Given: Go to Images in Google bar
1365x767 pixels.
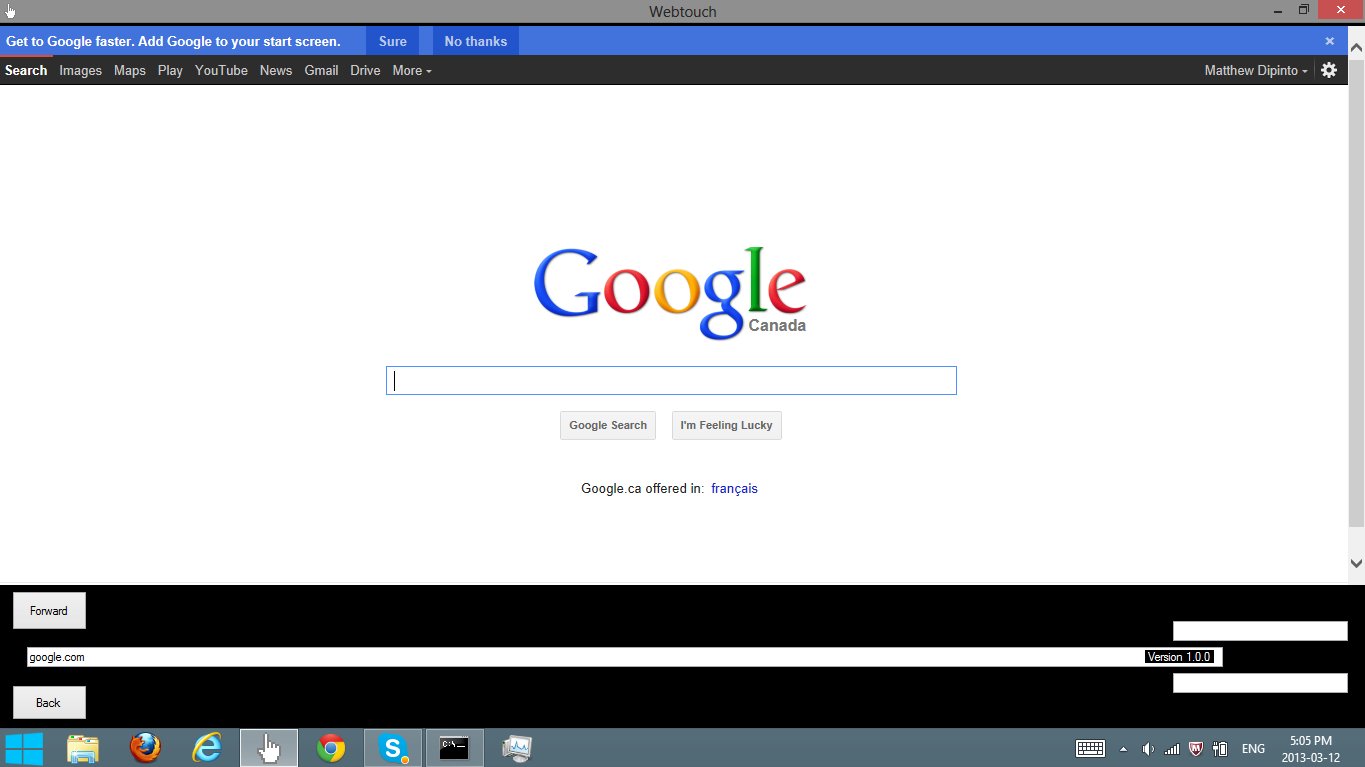Looking at the screenshot, I should pyautogui.click(x=81, y=70).
